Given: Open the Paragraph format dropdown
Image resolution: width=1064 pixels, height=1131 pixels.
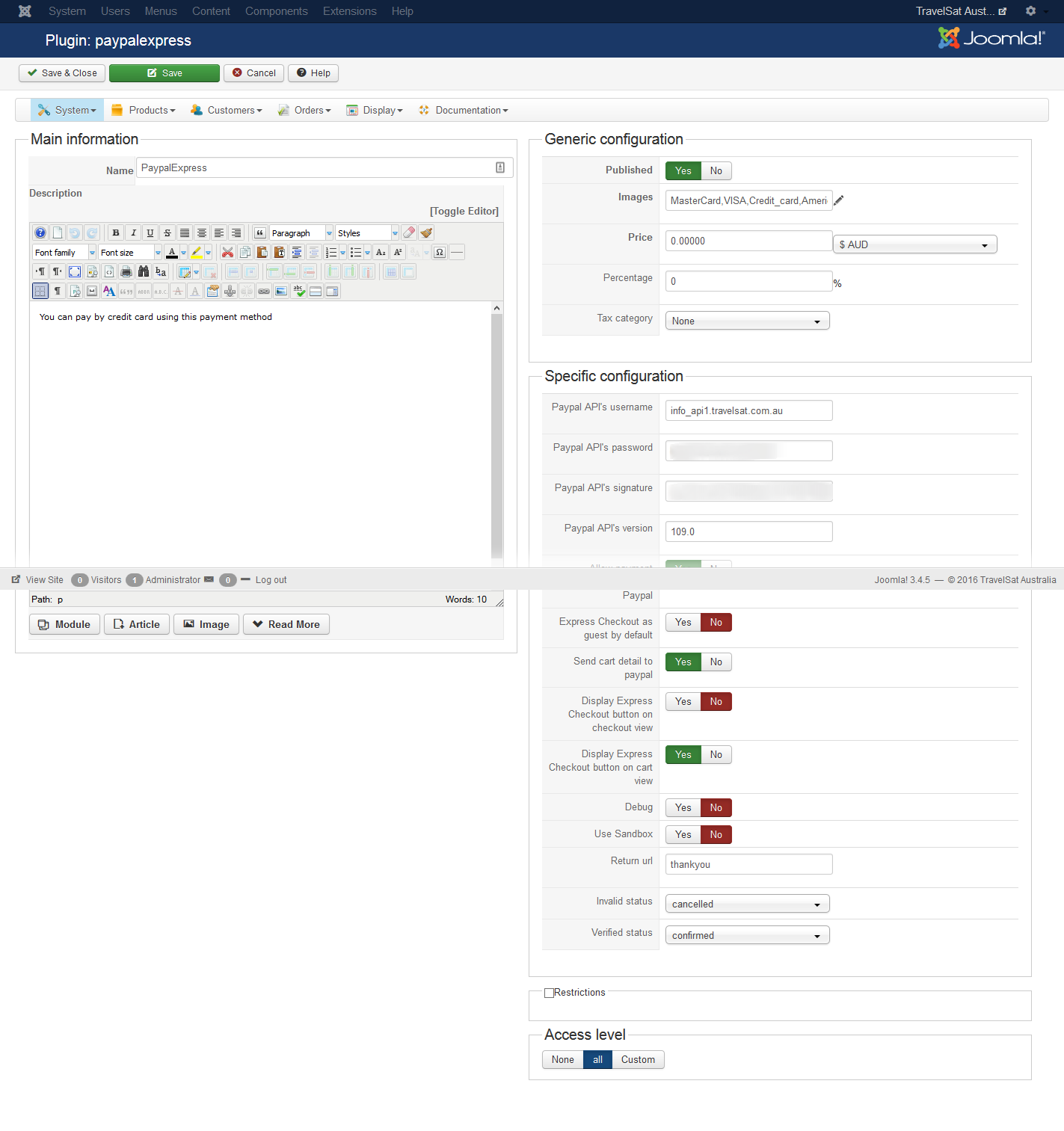Looking at the screenshot, I should [301, 233].
